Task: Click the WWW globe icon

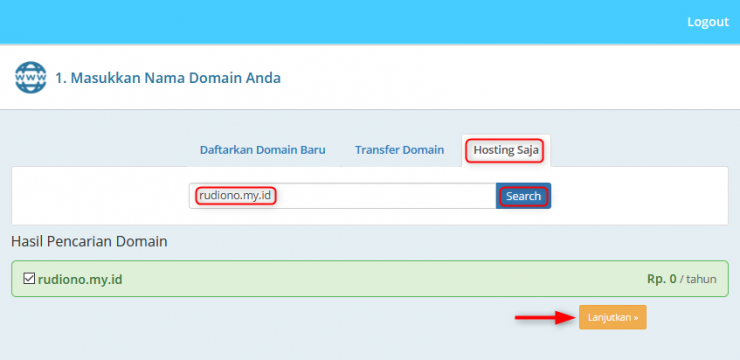Action: [x=31, y=77]
